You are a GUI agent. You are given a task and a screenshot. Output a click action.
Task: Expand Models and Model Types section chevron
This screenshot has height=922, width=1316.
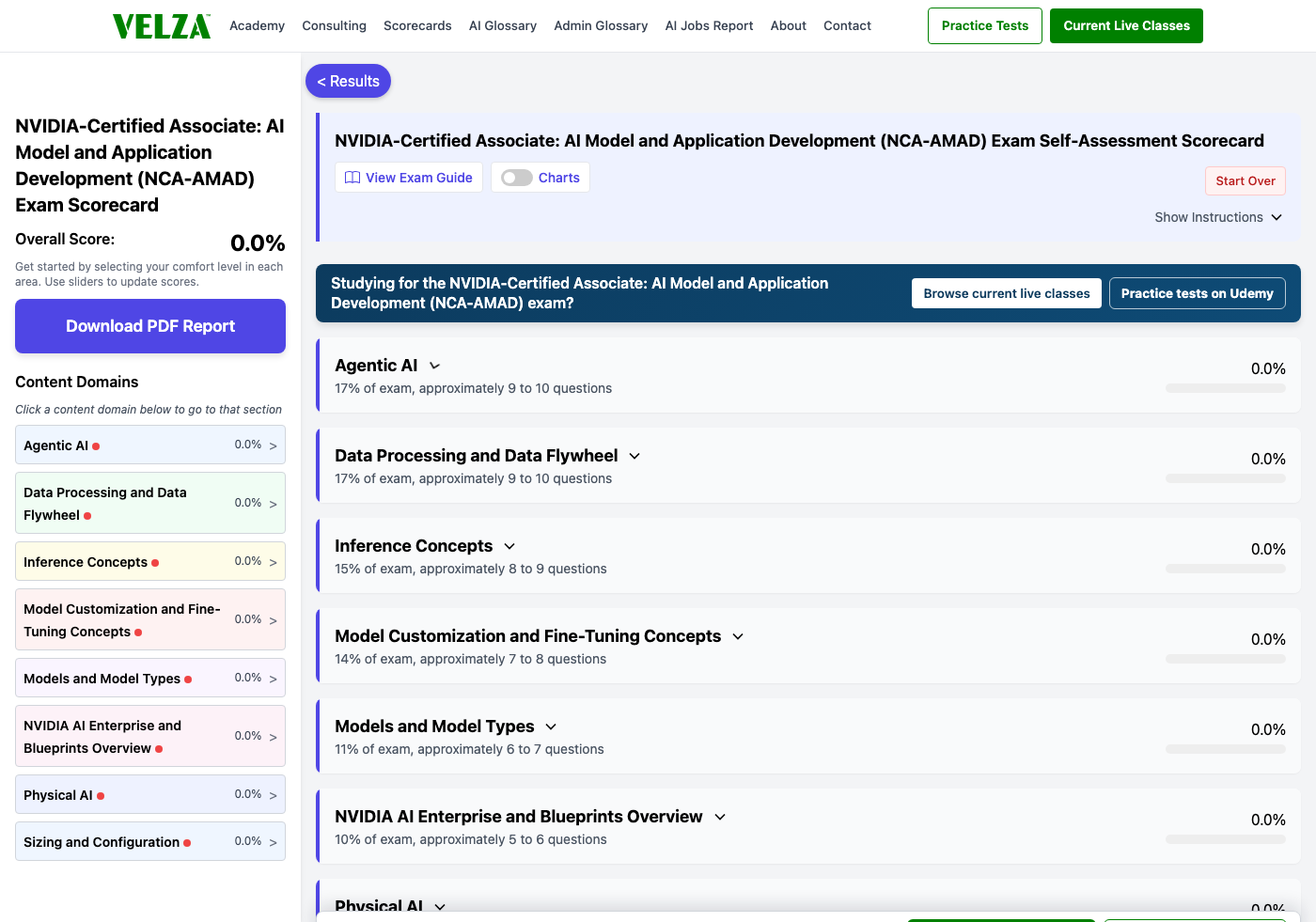click(551, 727)
